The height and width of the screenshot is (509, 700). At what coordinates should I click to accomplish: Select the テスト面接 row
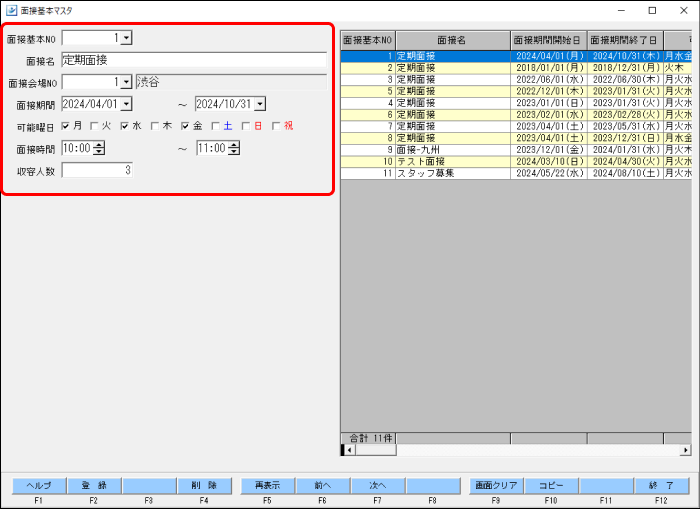click(516, 161)
